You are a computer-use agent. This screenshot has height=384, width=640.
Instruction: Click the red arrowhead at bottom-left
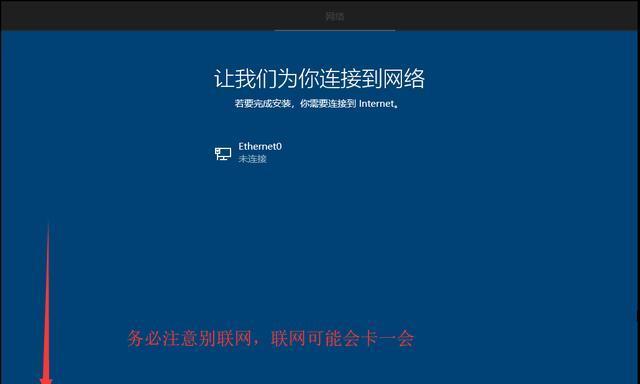click(46, 381)
